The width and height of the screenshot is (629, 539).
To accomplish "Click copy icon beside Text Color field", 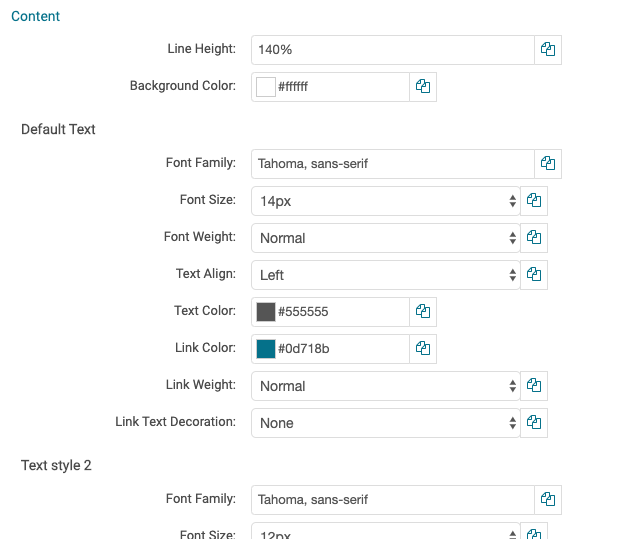I will tap(423, 312).
